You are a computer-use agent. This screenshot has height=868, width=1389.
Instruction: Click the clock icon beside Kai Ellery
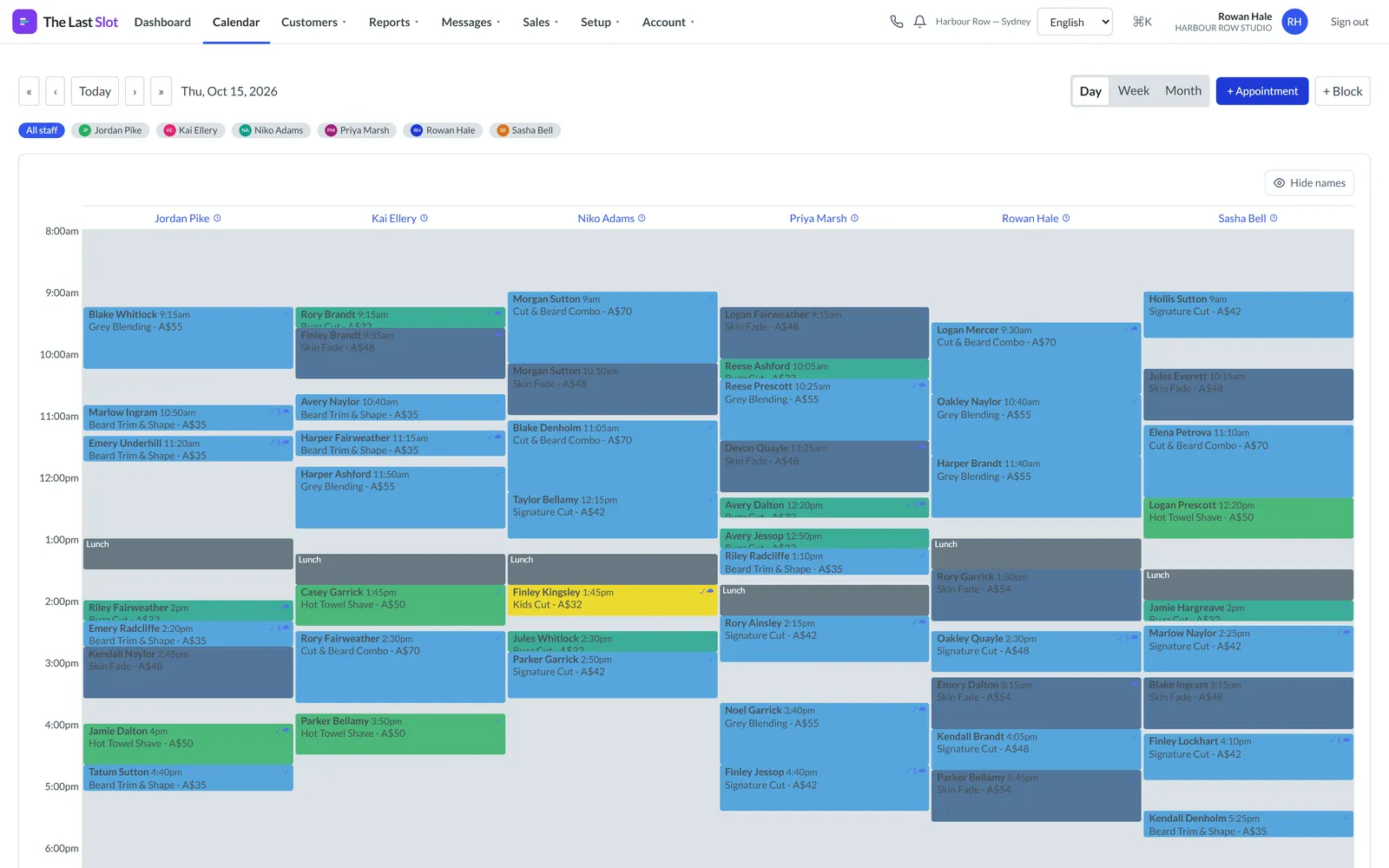click(424, 219)
